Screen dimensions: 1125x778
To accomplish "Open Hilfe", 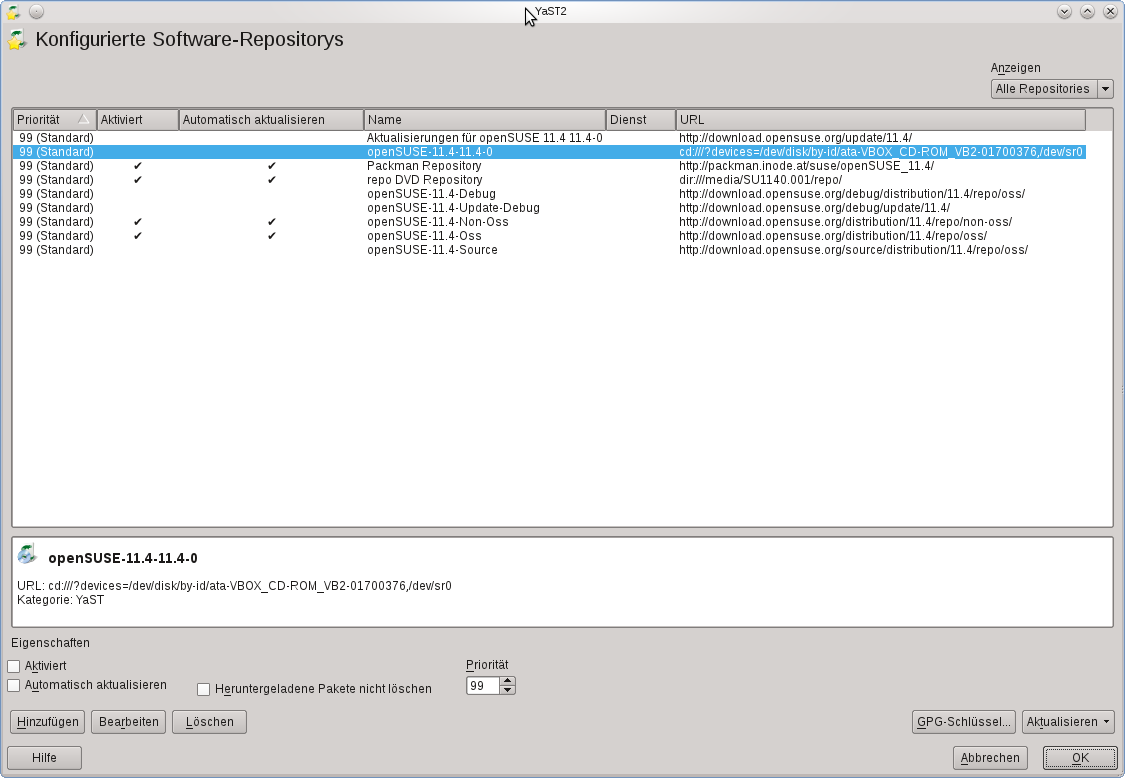I will (x=44, y=758).
